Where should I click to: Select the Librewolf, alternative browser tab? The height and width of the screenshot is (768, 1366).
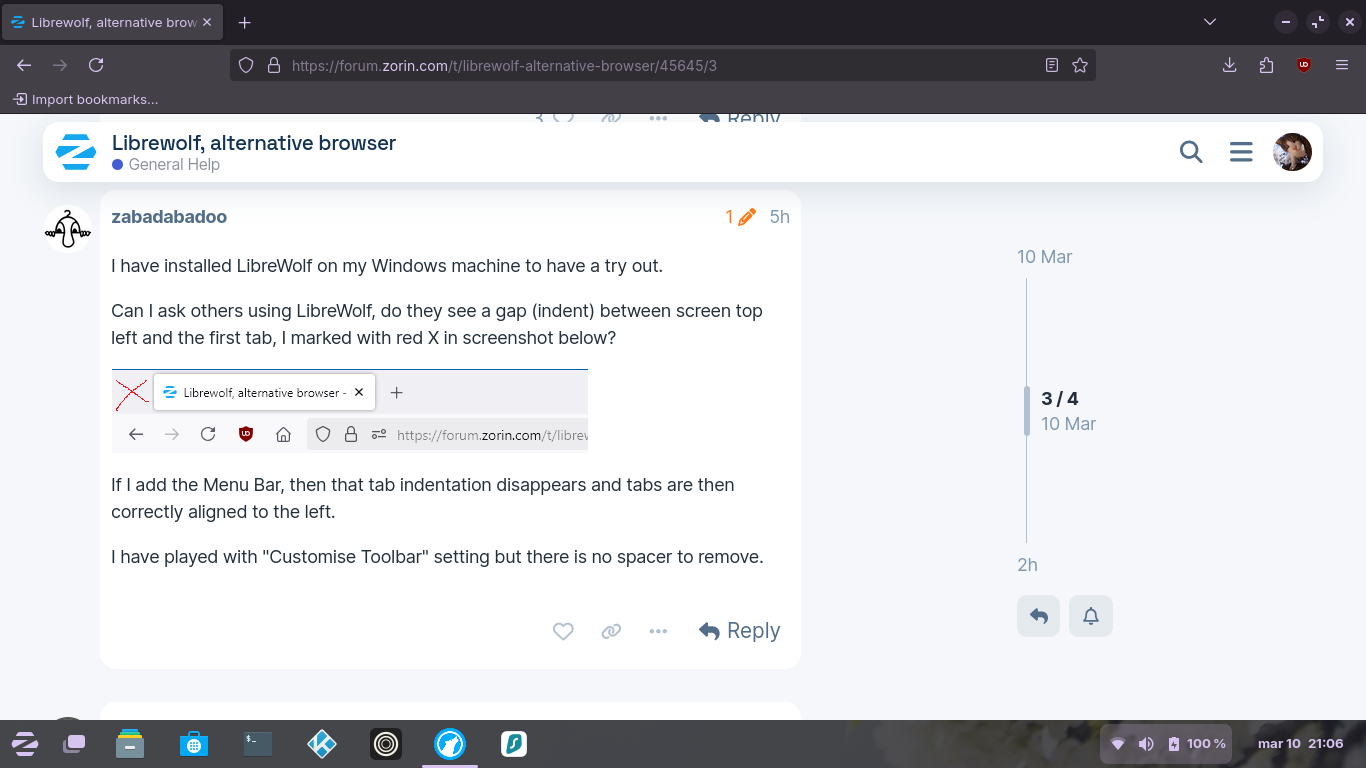click(x=113, y=22)
